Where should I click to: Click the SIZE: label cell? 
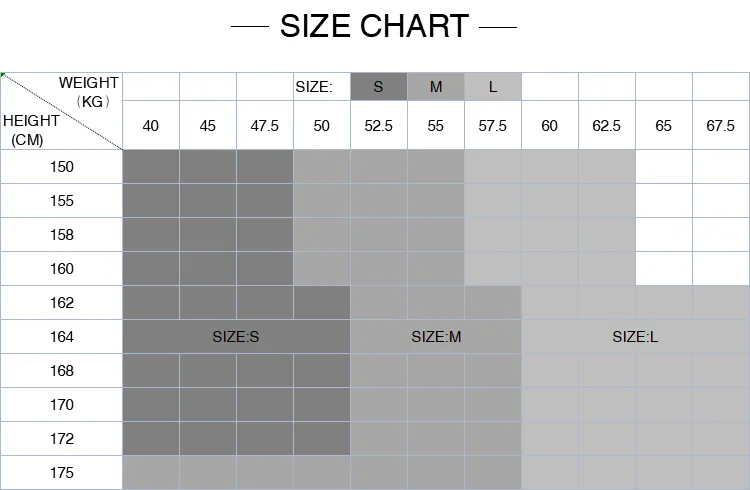tap(322, 87)
